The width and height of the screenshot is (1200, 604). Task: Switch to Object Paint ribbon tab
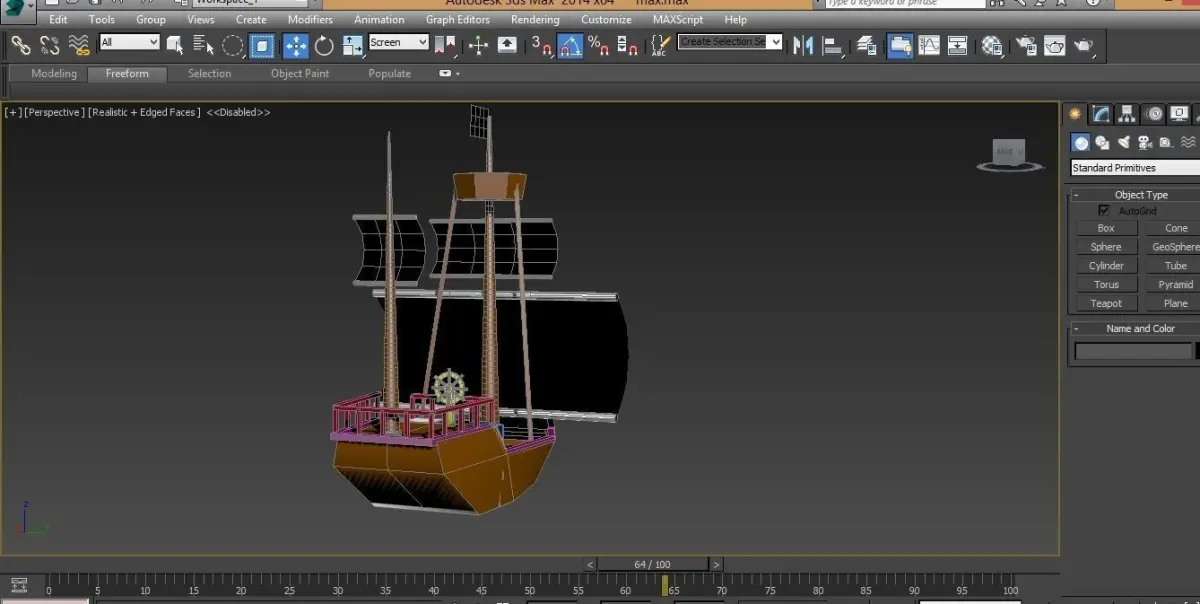point(300,73)
